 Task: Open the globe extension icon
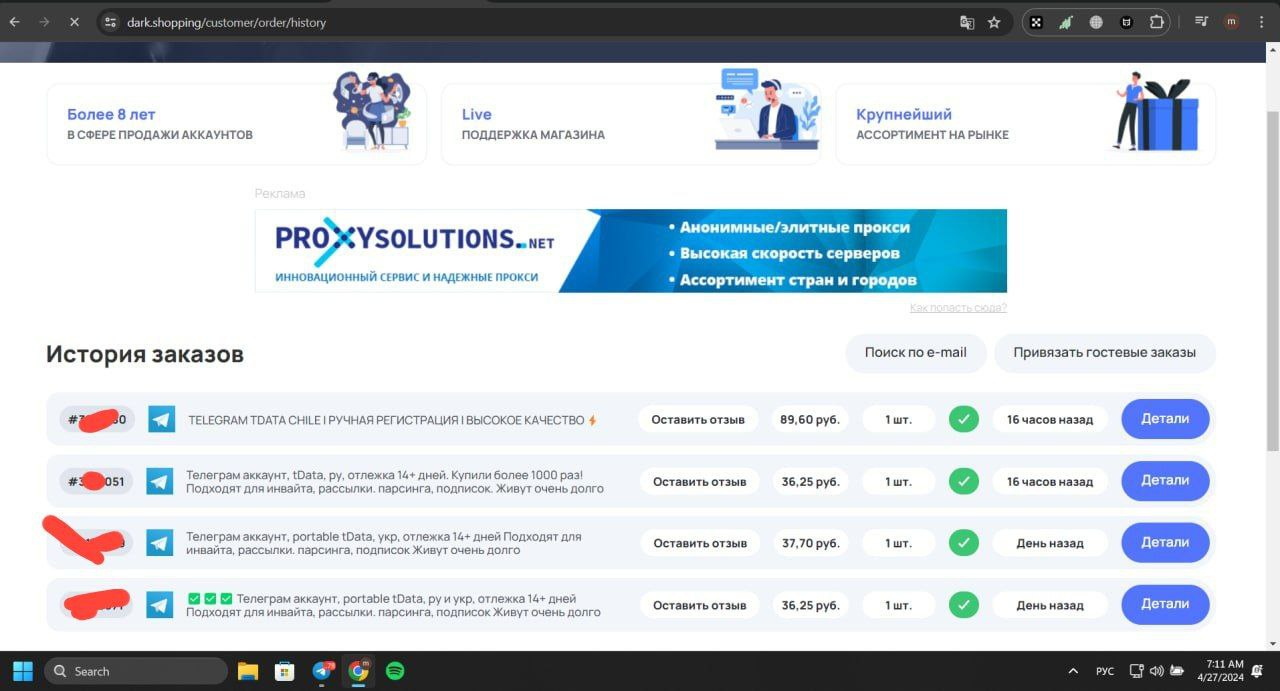(x=1096, y=22)
